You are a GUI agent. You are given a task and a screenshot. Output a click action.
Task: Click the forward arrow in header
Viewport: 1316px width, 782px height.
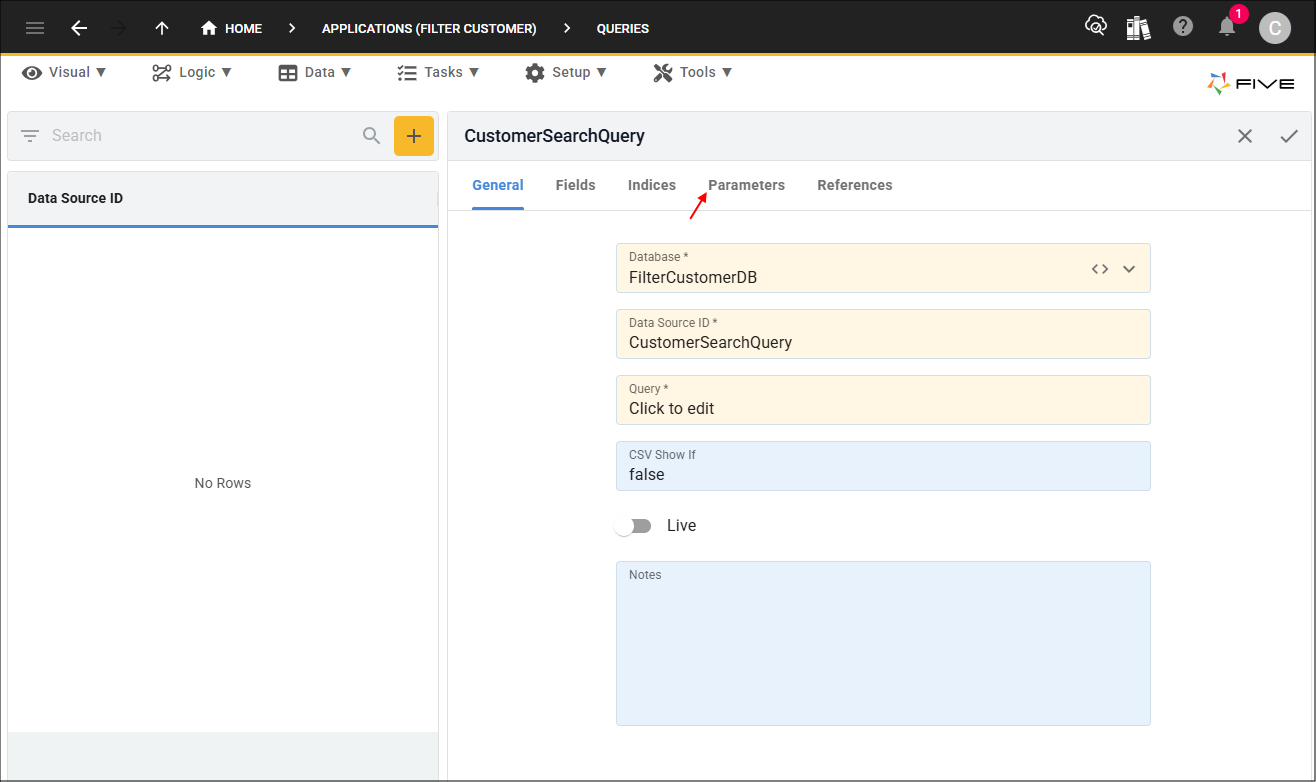pos(119,28)
